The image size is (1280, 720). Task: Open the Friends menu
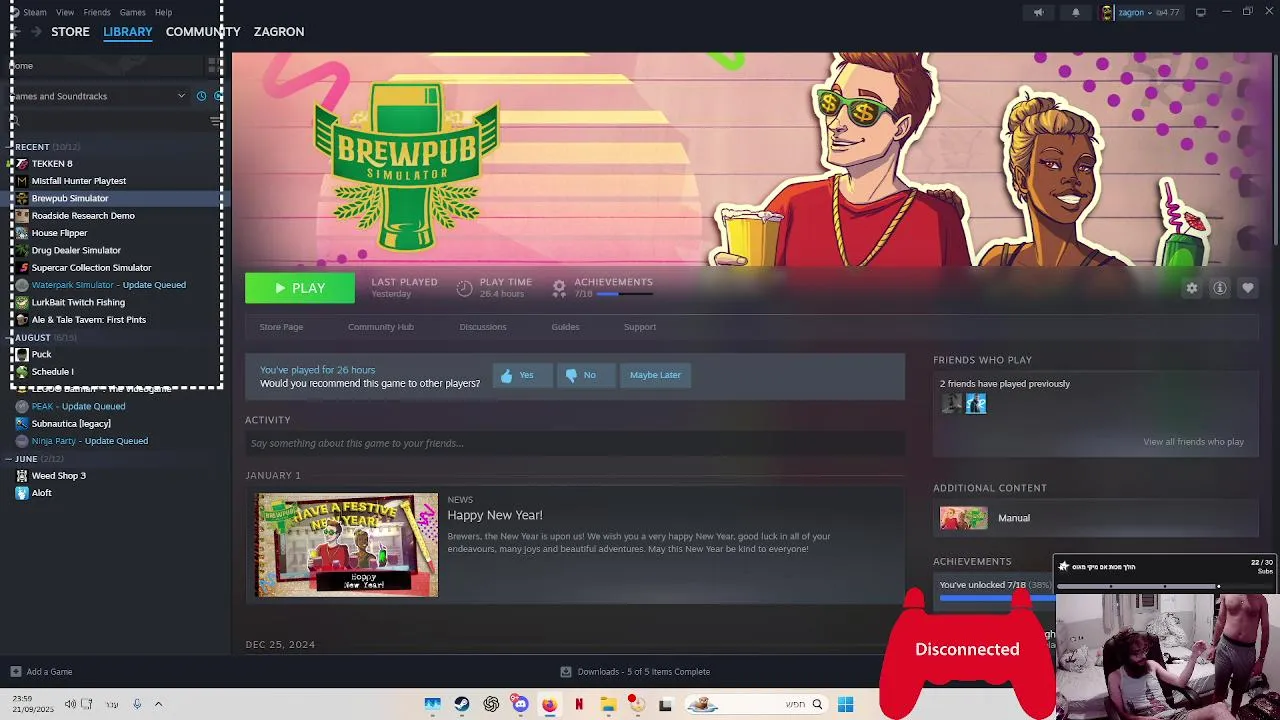(97, 12)
